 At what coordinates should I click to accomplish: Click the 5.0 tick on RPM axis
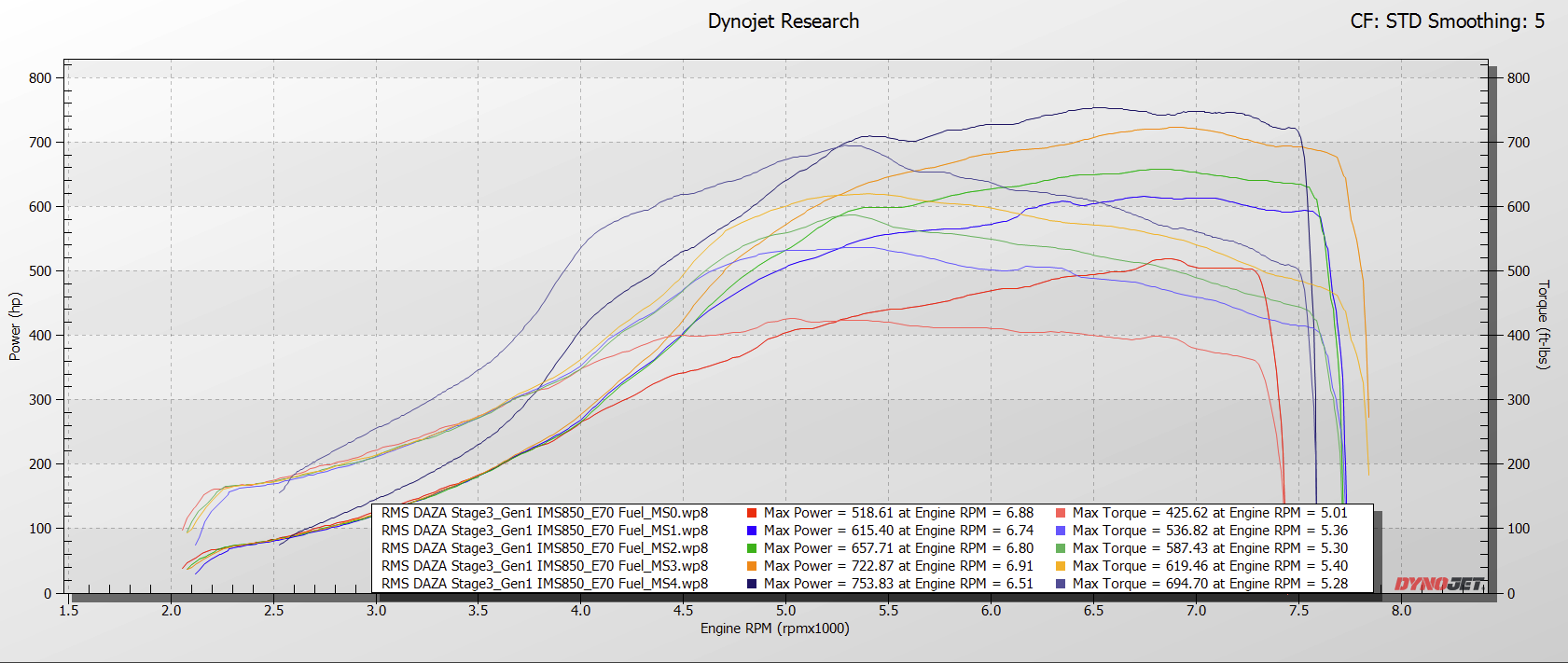[x=785, y=611]
